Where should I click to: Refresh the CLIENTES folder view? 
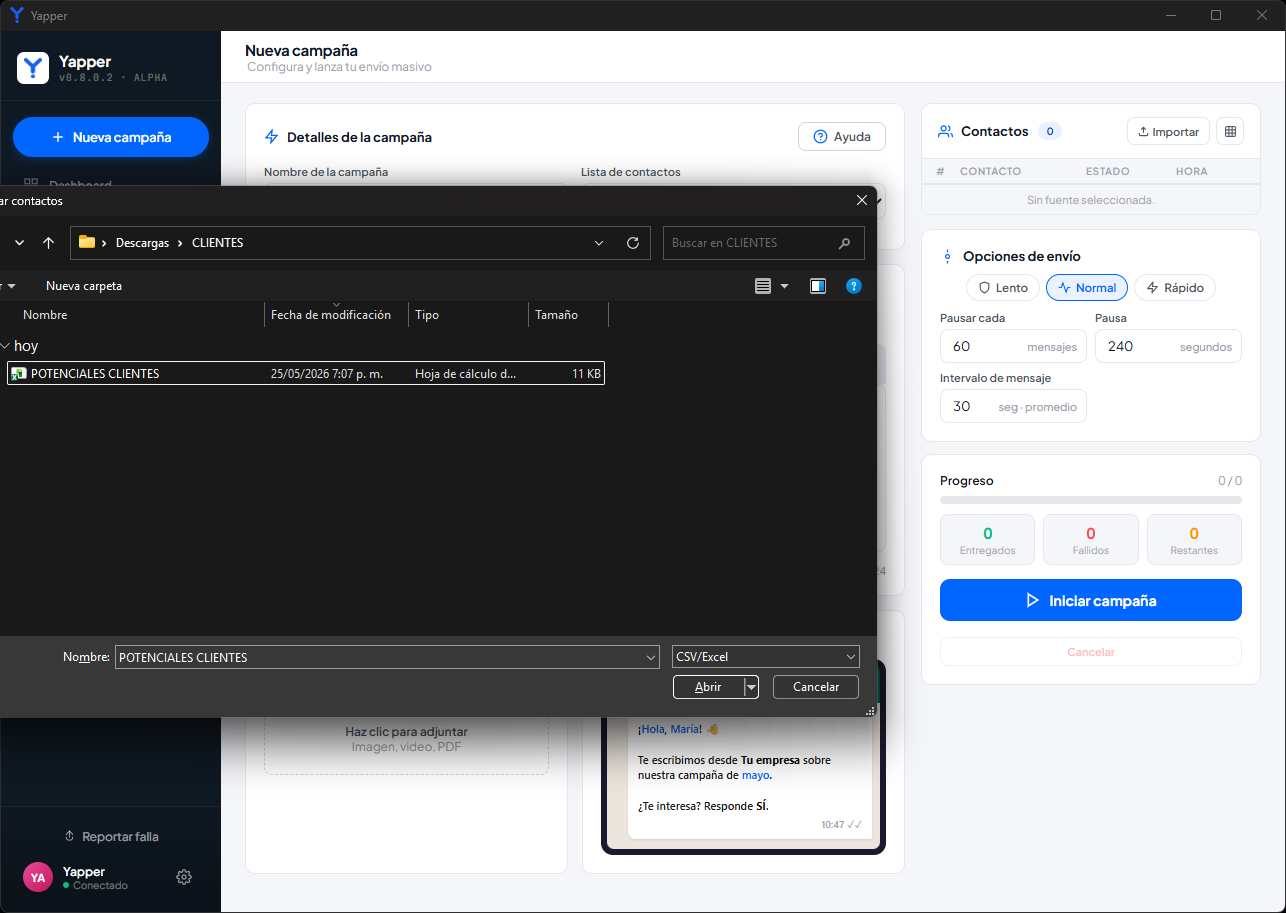click(632, 243)
